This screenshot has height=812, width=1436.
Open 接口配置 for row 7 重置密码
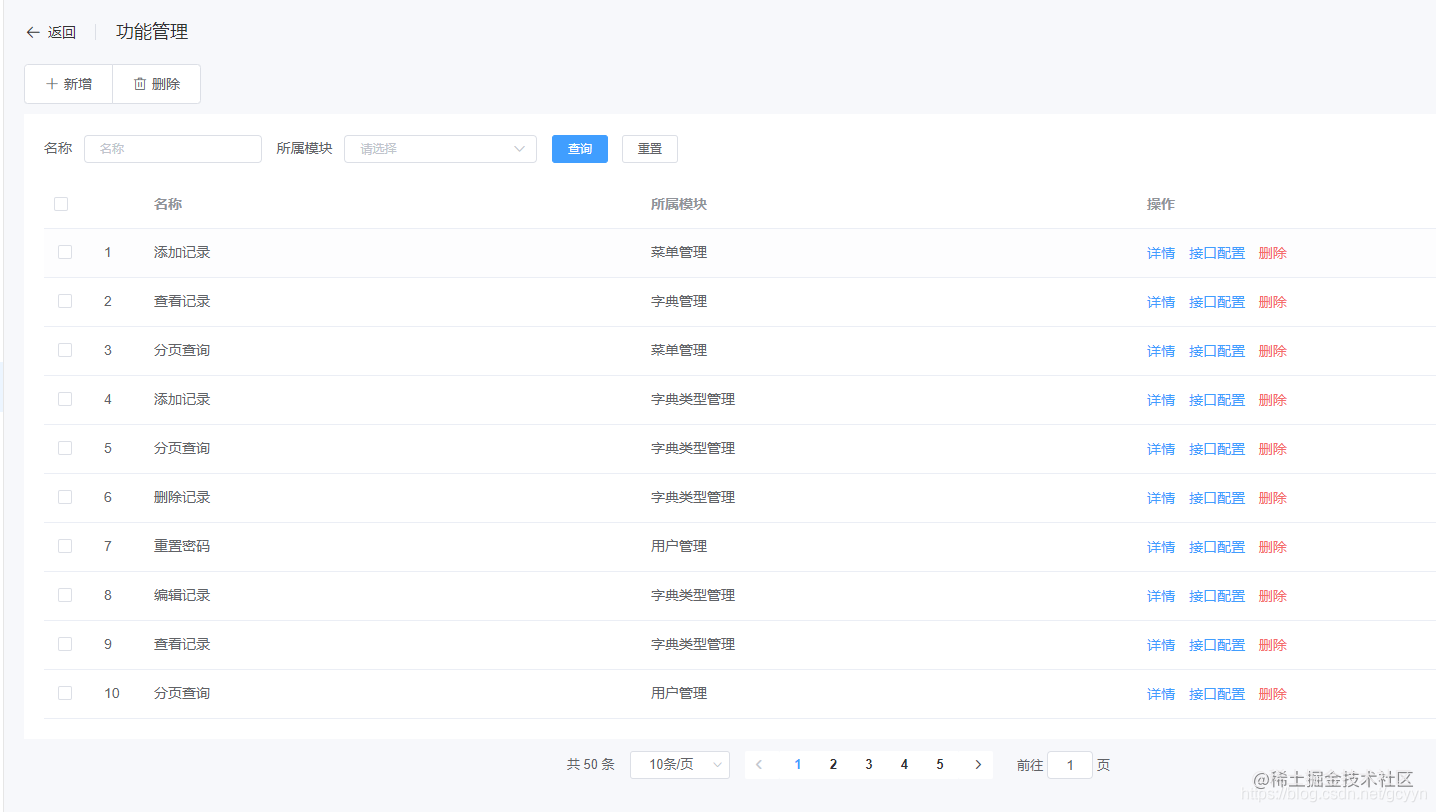pyautogui.click(x=1217, y=547)
